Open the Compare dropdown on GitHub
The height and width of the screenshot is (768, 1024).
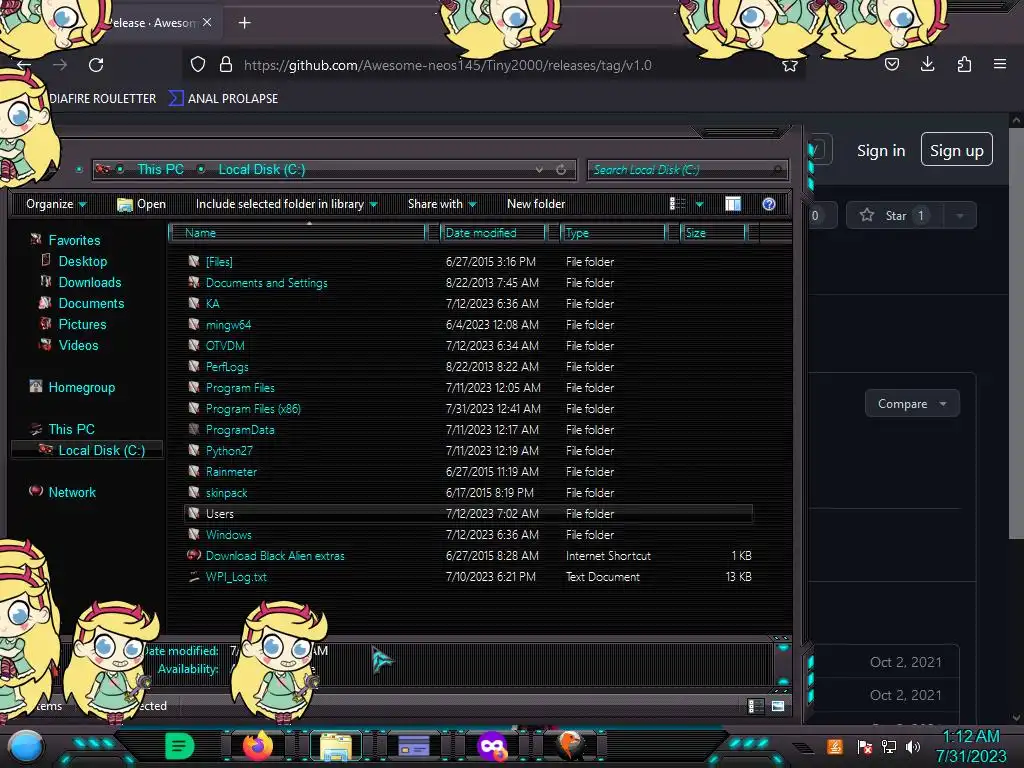click(x=912, y=404)
